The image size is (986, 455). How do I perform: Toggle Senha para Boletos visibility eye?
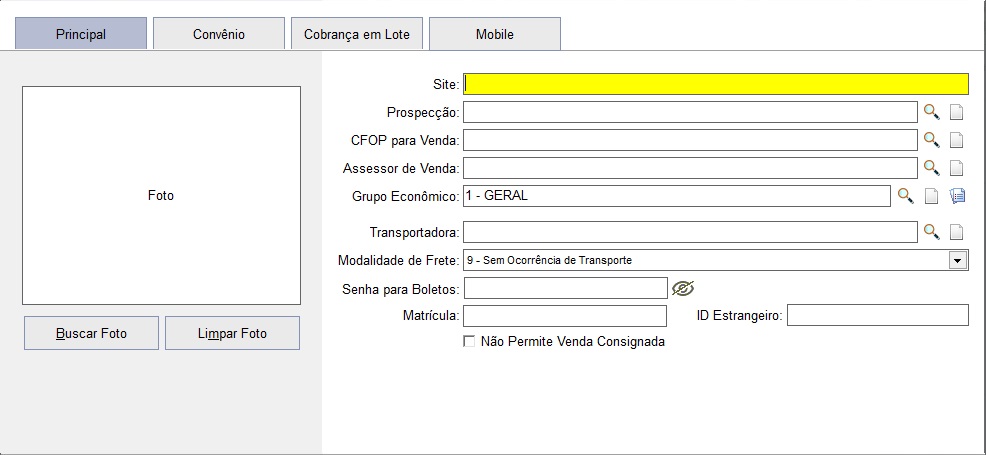point(683,288)
